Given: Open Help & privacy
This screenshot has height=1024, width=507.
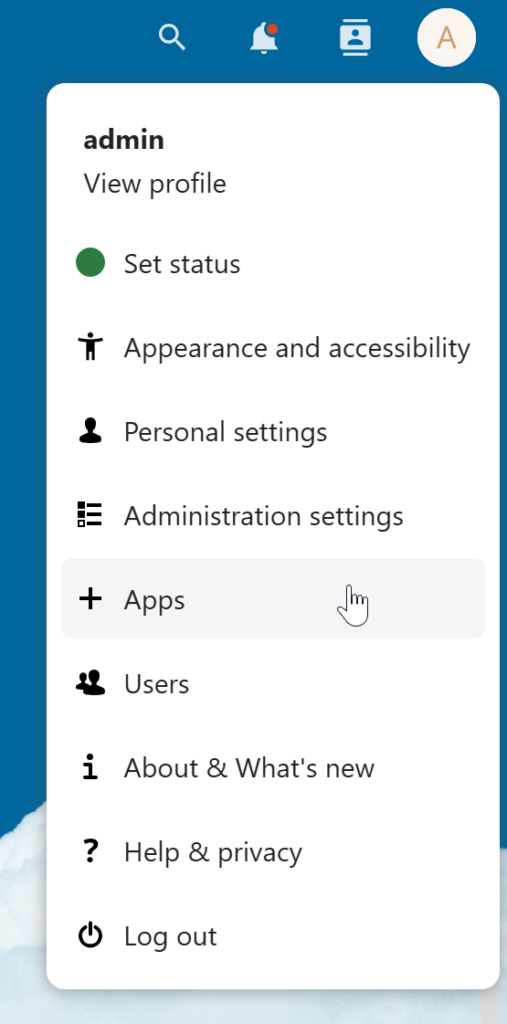Looking at the screenshot, I should click(273, 851).
